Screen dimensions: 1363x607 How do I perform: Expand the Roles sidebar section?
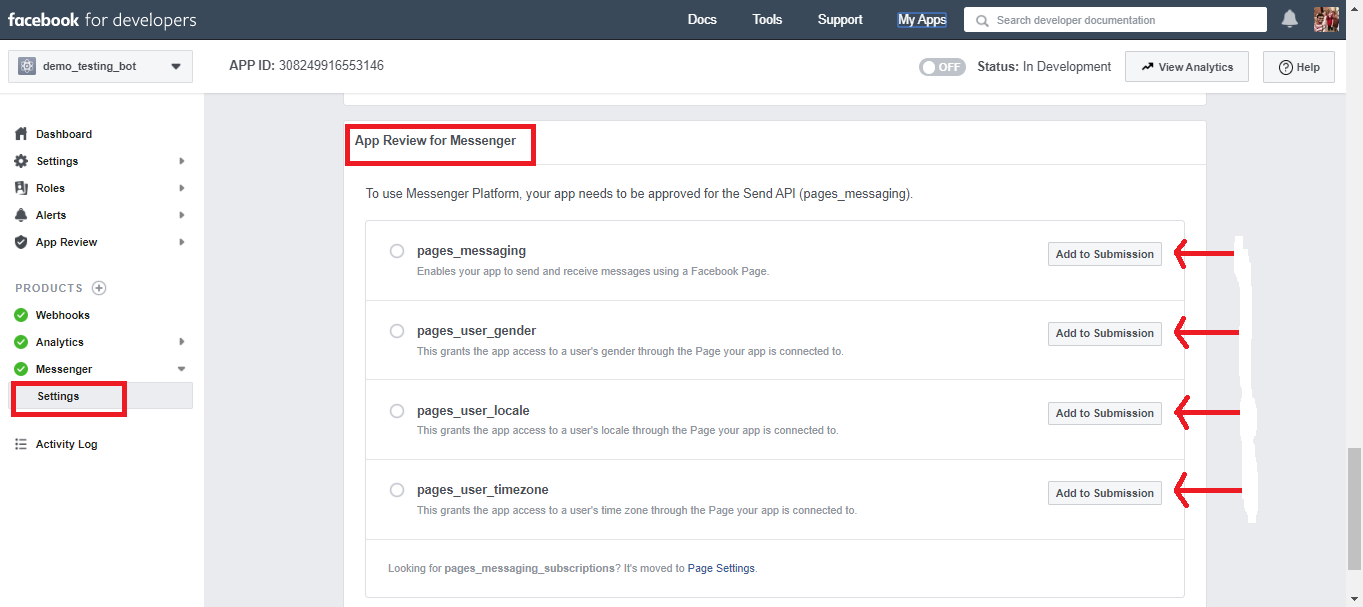(181, 187)
